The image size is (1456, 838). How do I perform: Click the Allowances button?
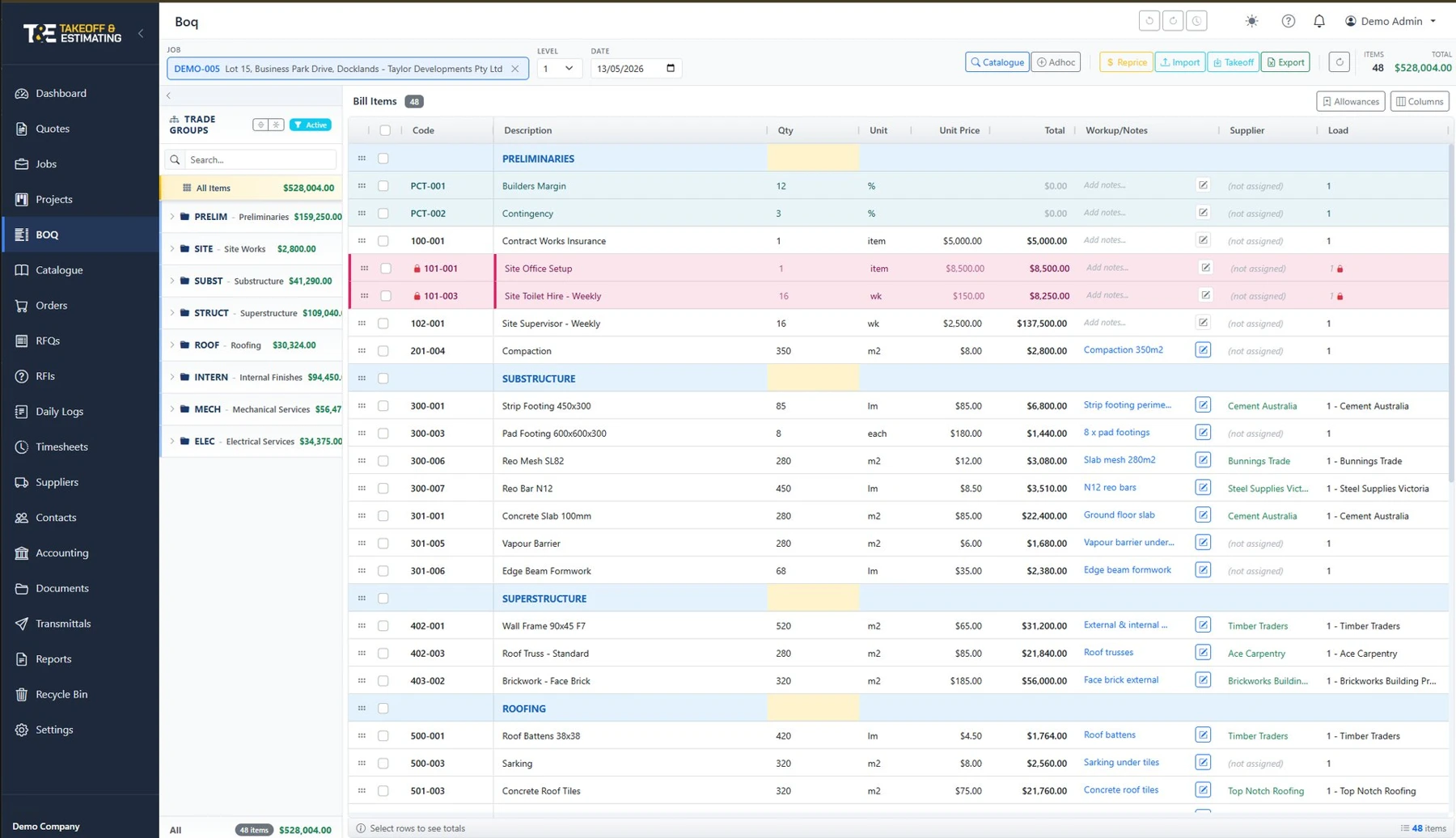(1350, 101)
